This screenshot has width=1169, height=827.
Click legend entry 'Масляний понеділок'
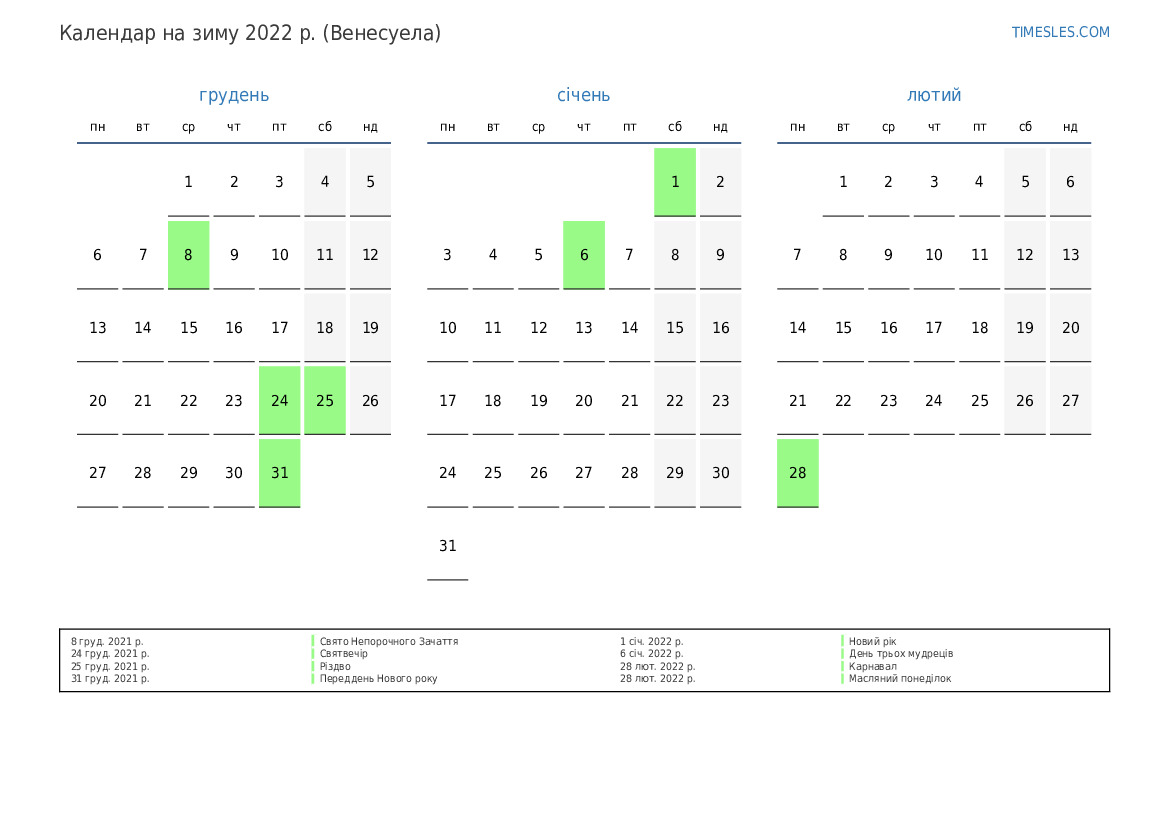click(900, 679)
